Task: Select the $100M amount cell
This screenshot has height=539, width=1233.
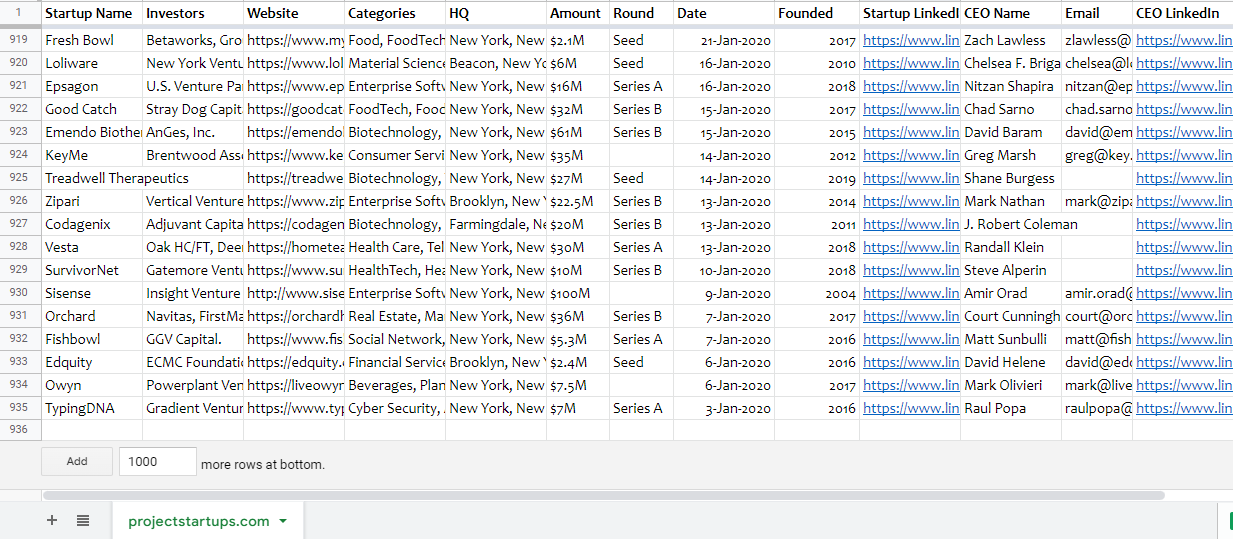Action: (x=578, y=293)
